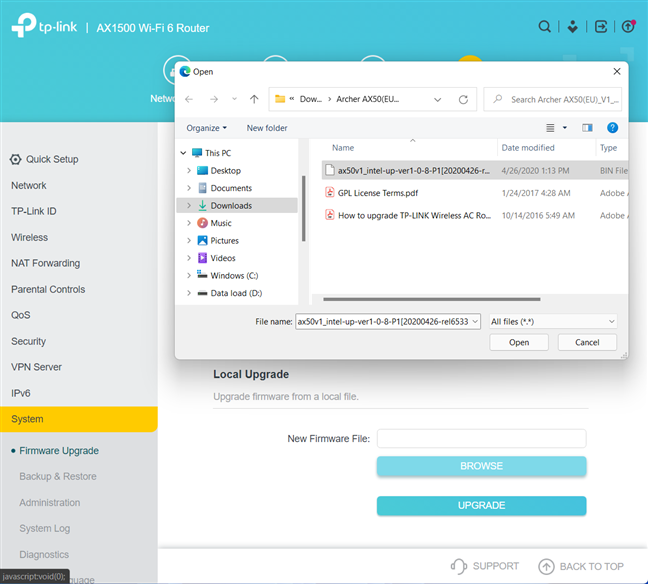648x584 pixels.
Task: Click the New Firmware File field
Action: (481, 439)
